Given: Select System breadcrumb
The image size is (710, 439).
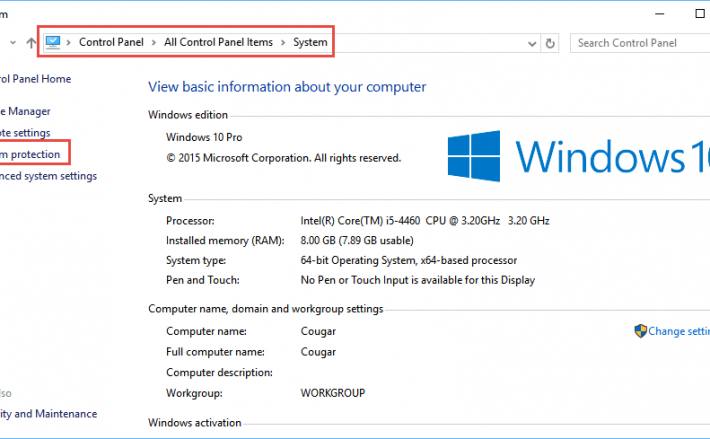Looking at the screenshot, I should (310, 42).
